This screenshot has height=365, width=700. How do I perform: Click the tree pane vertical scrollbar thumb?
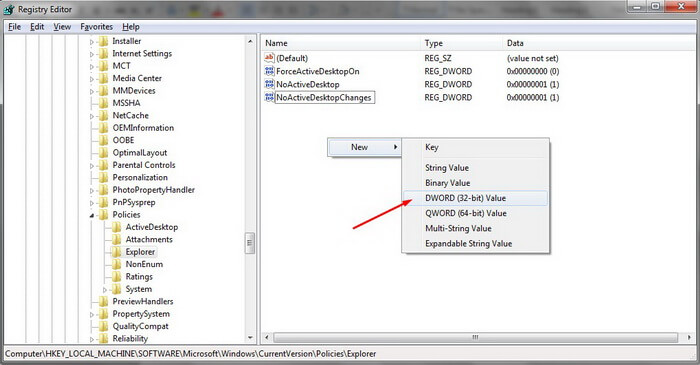coord(250,243)
